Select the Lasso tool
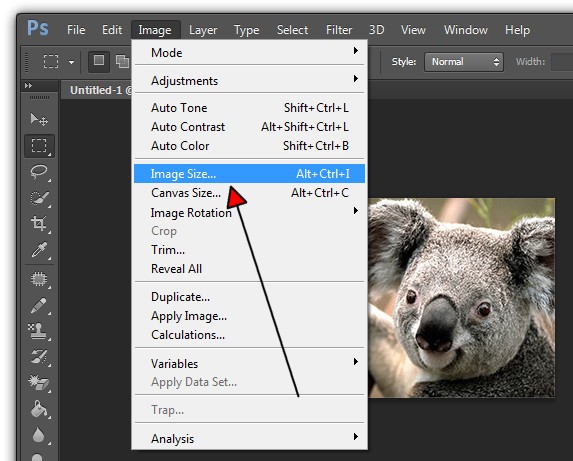 [39, 172]
